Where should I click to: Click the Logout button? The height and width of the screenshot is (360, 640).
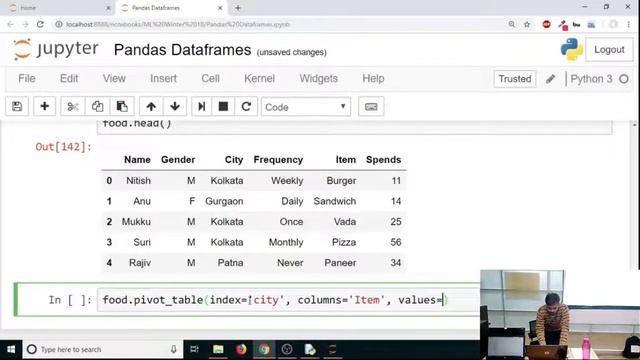coord(609,50)
